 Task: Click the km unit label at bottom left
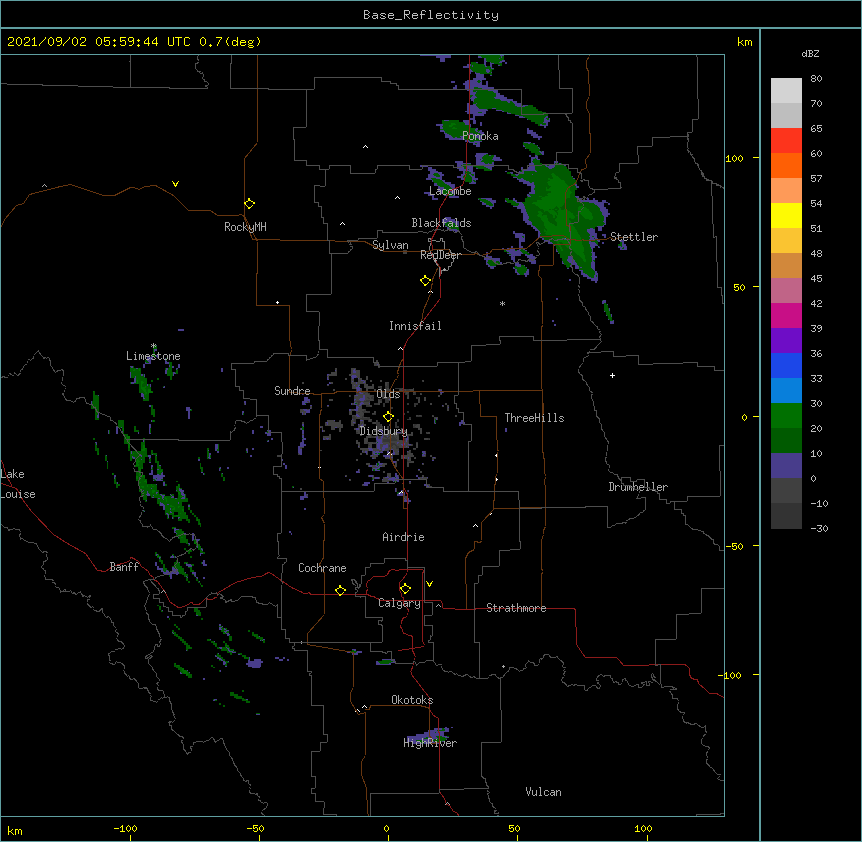click(15, 831)
